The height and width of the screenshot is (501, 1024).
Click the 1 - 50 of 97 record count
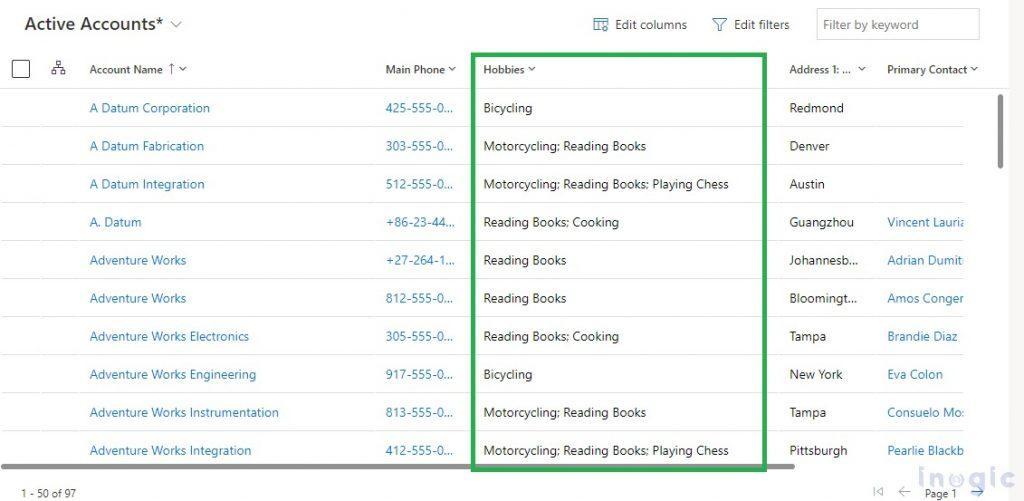coord(48,493)
